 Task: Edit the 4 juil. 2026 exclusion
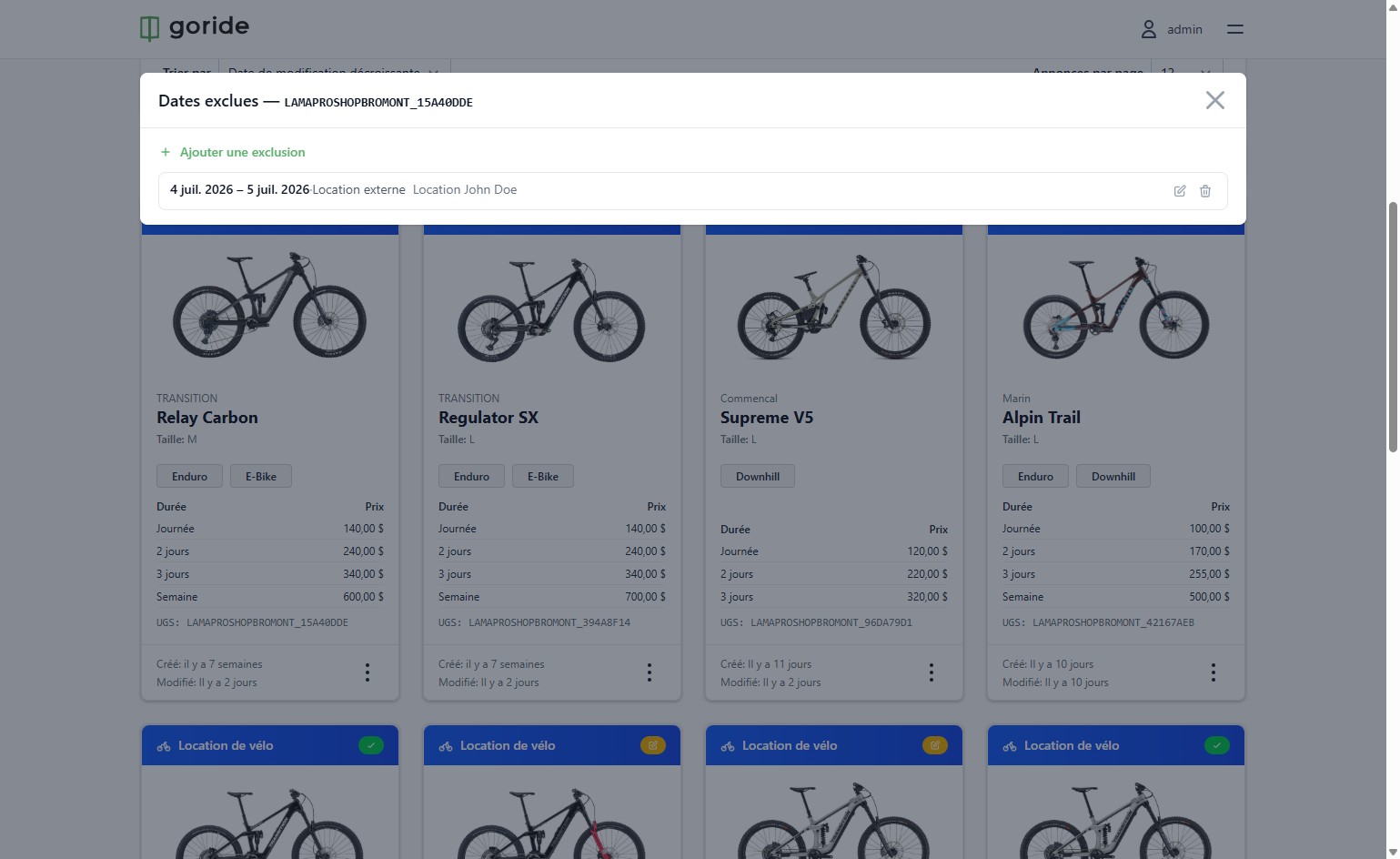click(x=1180, y=191)
